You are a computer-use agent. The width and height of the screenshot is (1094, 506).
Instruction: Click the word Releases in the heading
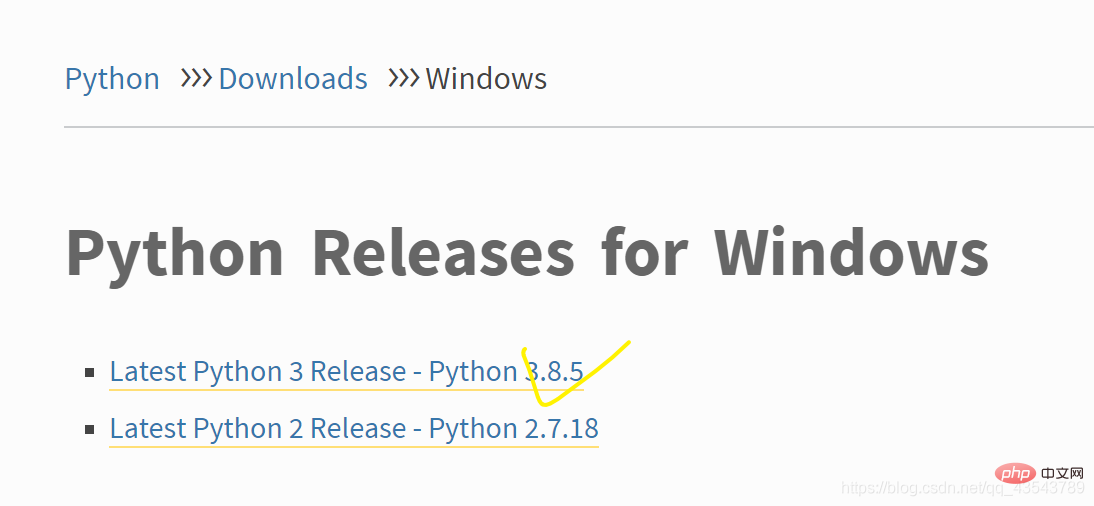[x=443, y=254]
